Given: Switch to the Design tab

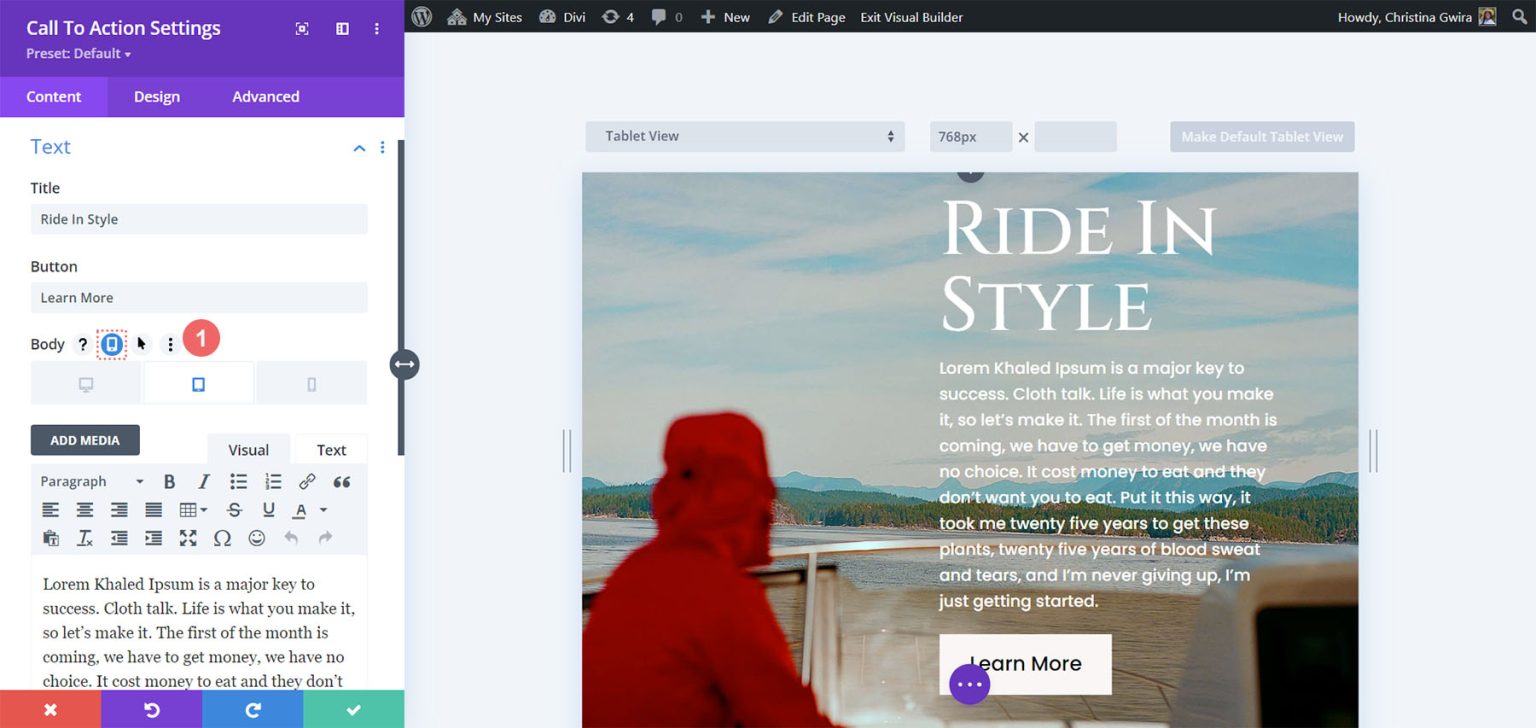Looking at the screenshot, I should coord(156,96).
